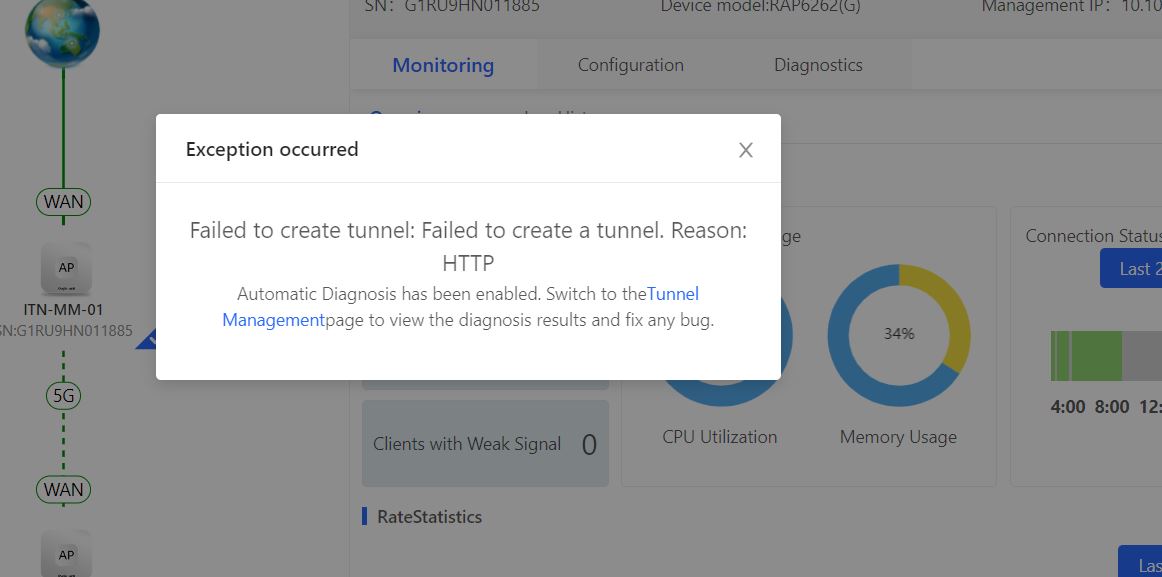
Task: Click the lower WAN port badge
Action: [64, 490]
